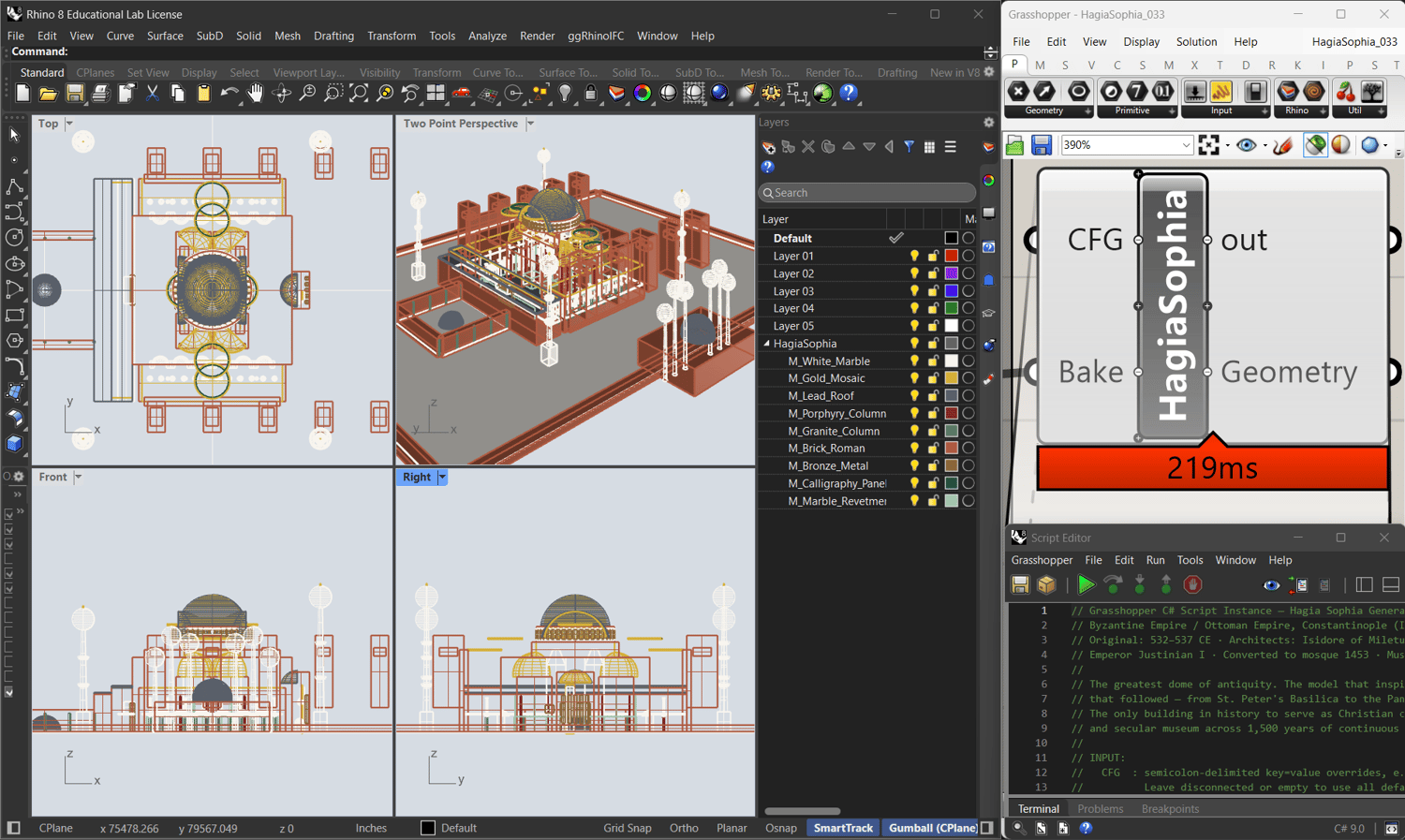This screenshot has height=840, width=1405.
Task: Click the Cut scissors icon in Rhino toolbar
Action: coord(152,94)
